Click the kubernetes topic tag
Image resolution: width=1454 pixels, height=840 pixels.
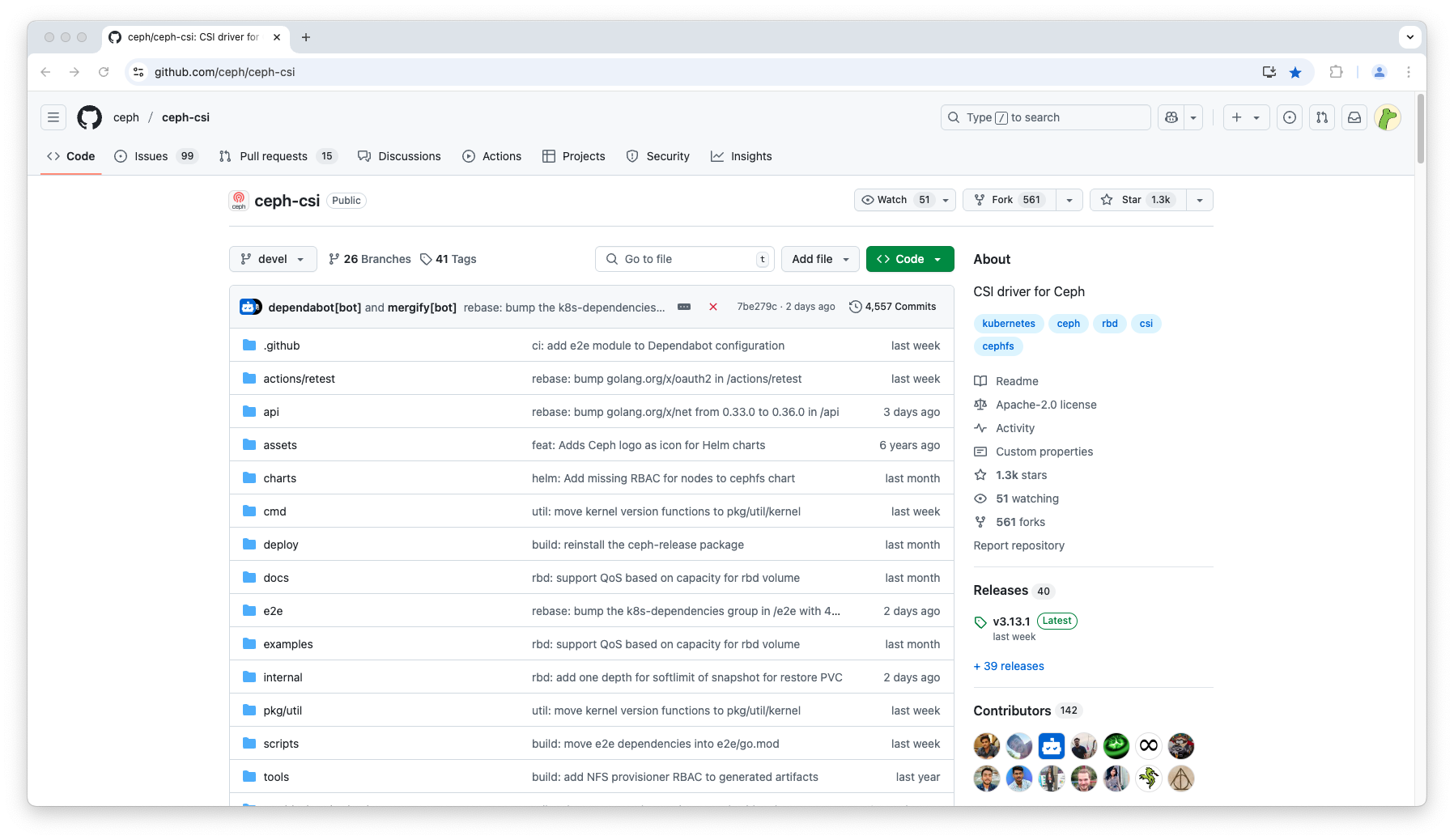pos(1009,324)
